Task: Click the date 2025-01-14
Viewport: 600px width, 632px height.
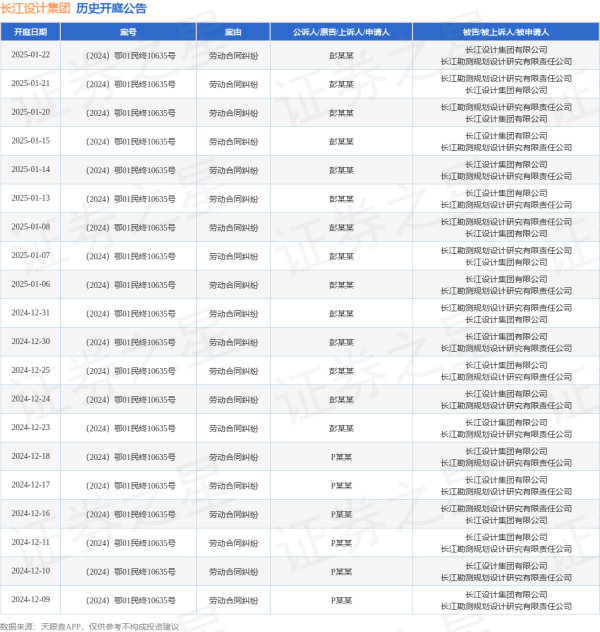Action: 31,169
